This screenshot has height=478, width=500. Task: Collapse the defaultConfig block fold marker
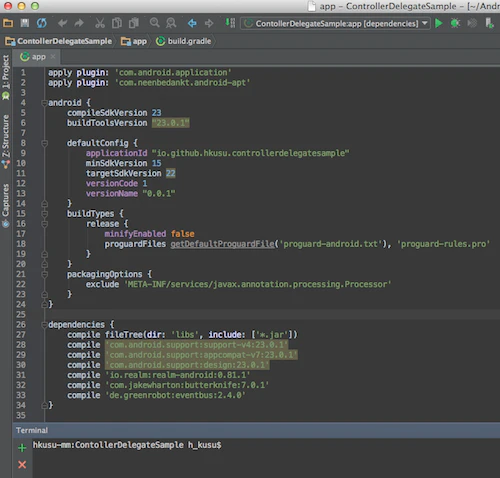(x=44, y=143)
